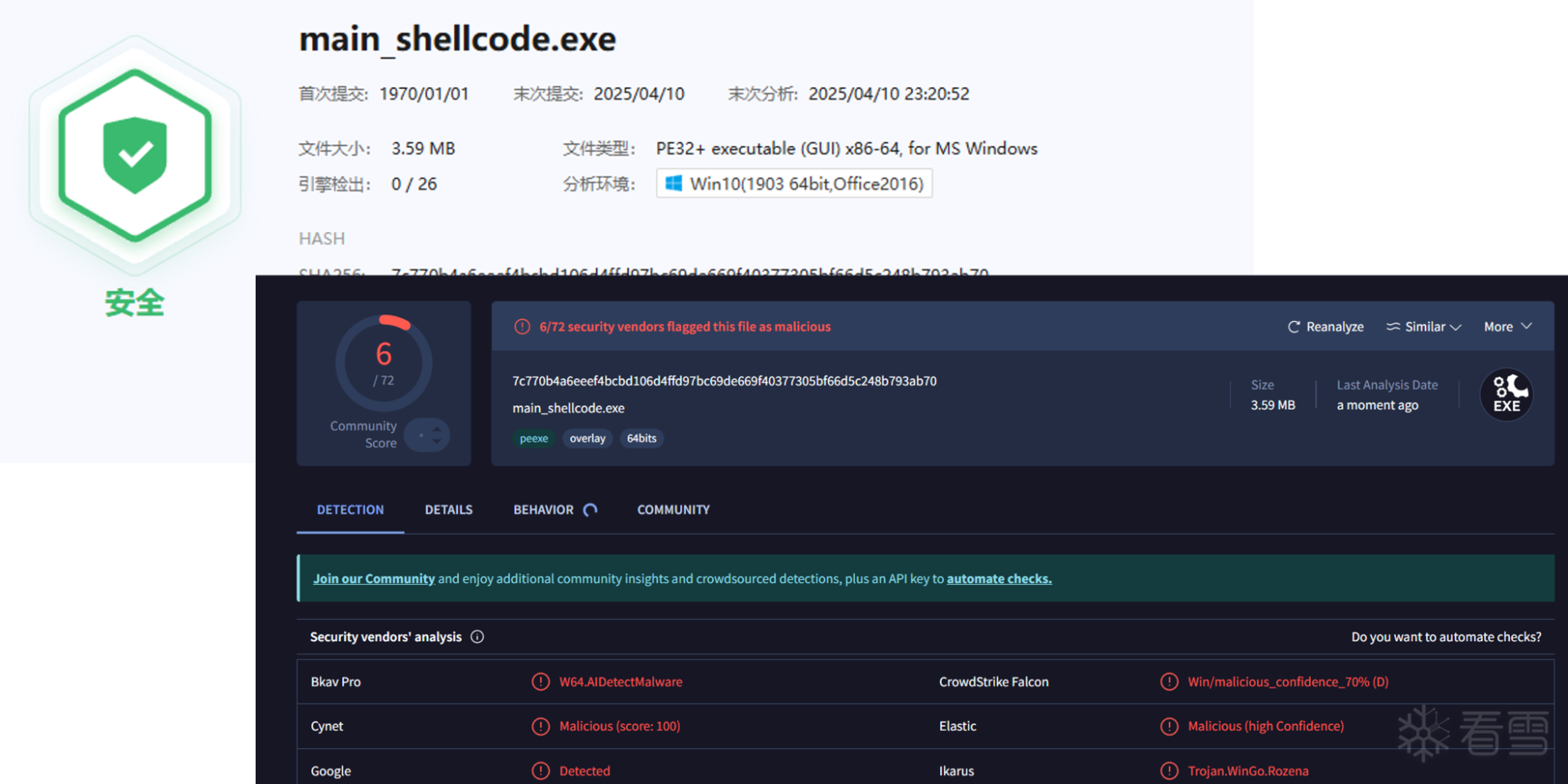Click alert icon beside Win/malicious_confidence_70% result
Screen dimensions: 1568x784
(x=1169, y=682)
